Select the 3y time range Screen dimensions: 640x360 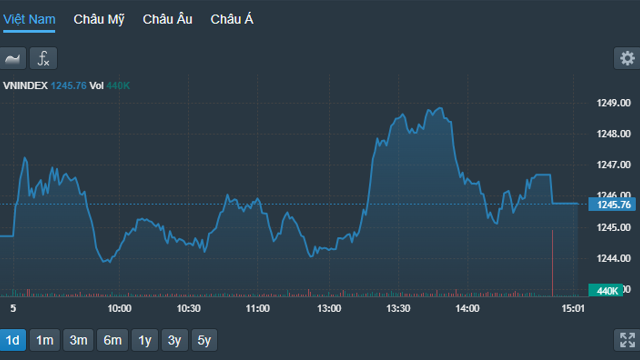175,340
